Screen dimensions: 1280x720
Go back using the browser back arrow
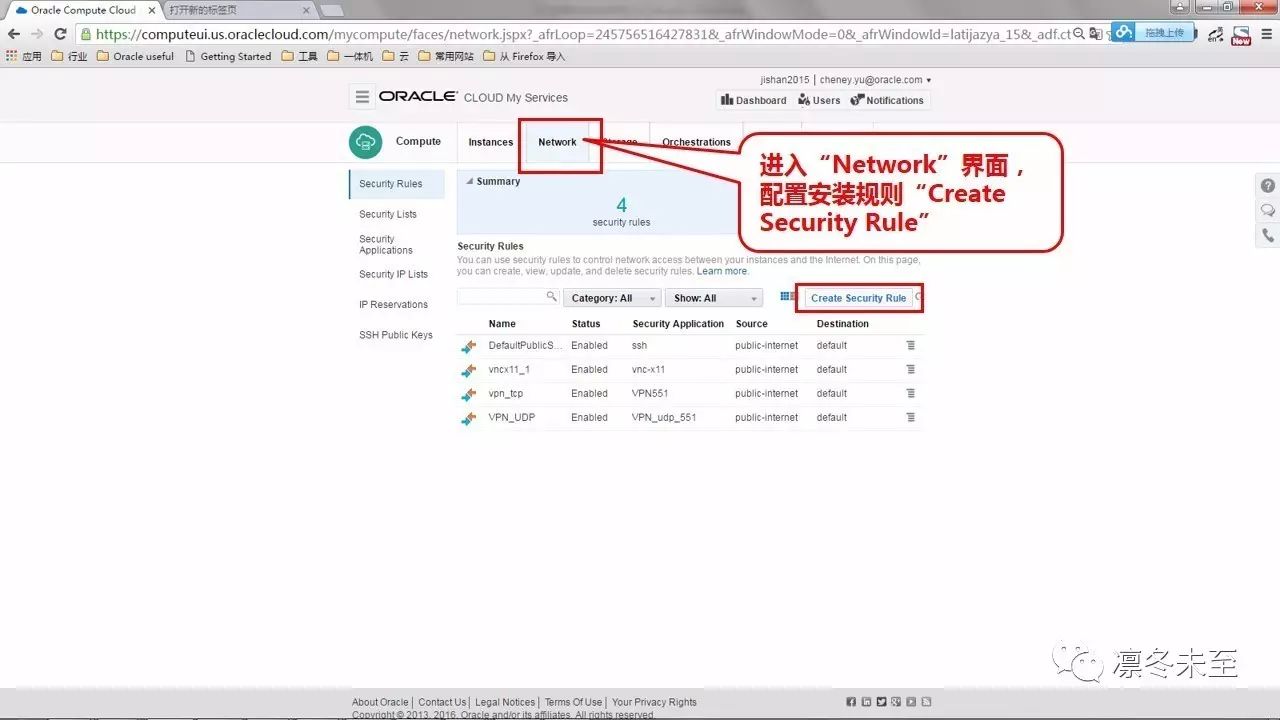[14, 34]
